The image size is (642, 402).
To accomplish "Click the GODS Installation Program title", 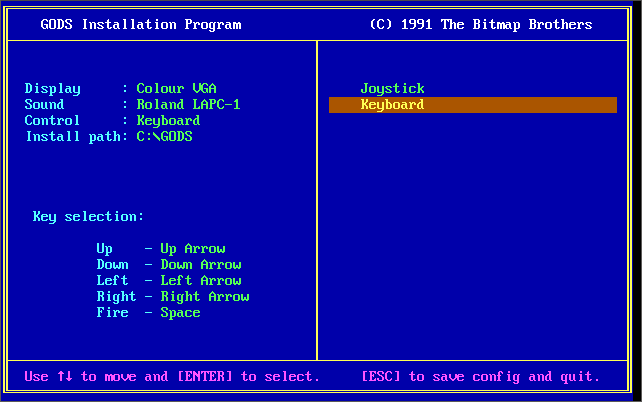I will [140, 24].
